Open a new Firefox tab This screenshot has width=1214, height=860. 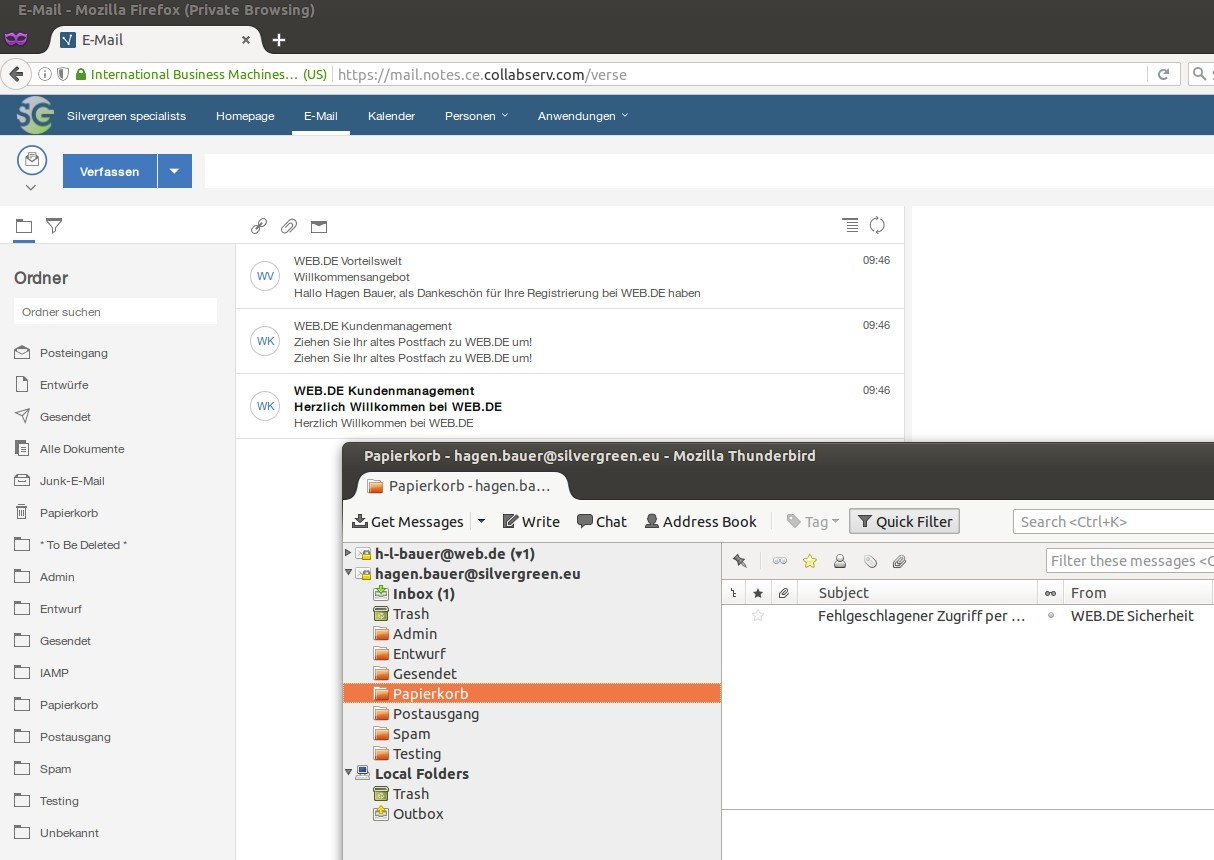coord(279,40)
